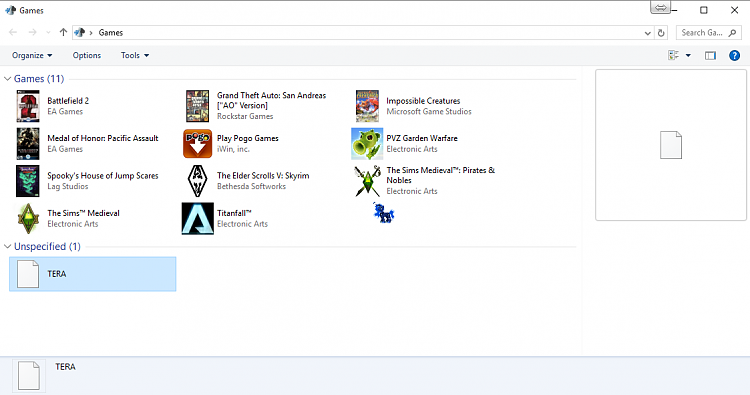
Task: Click the Microsoft Game Studios publisher label
Action: click(429, 111)
